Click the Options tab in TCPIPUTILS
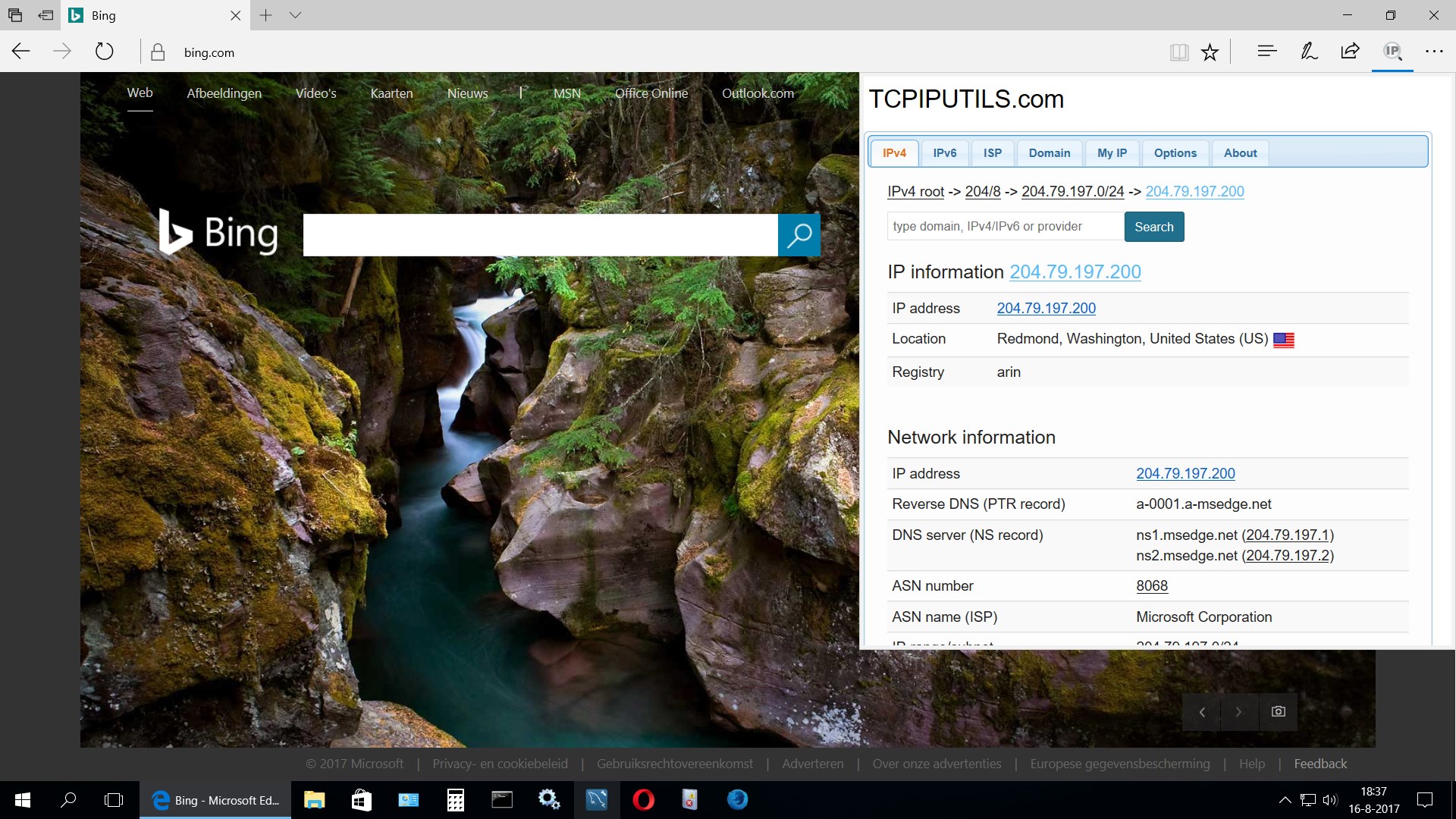 tap(1175, 152)
